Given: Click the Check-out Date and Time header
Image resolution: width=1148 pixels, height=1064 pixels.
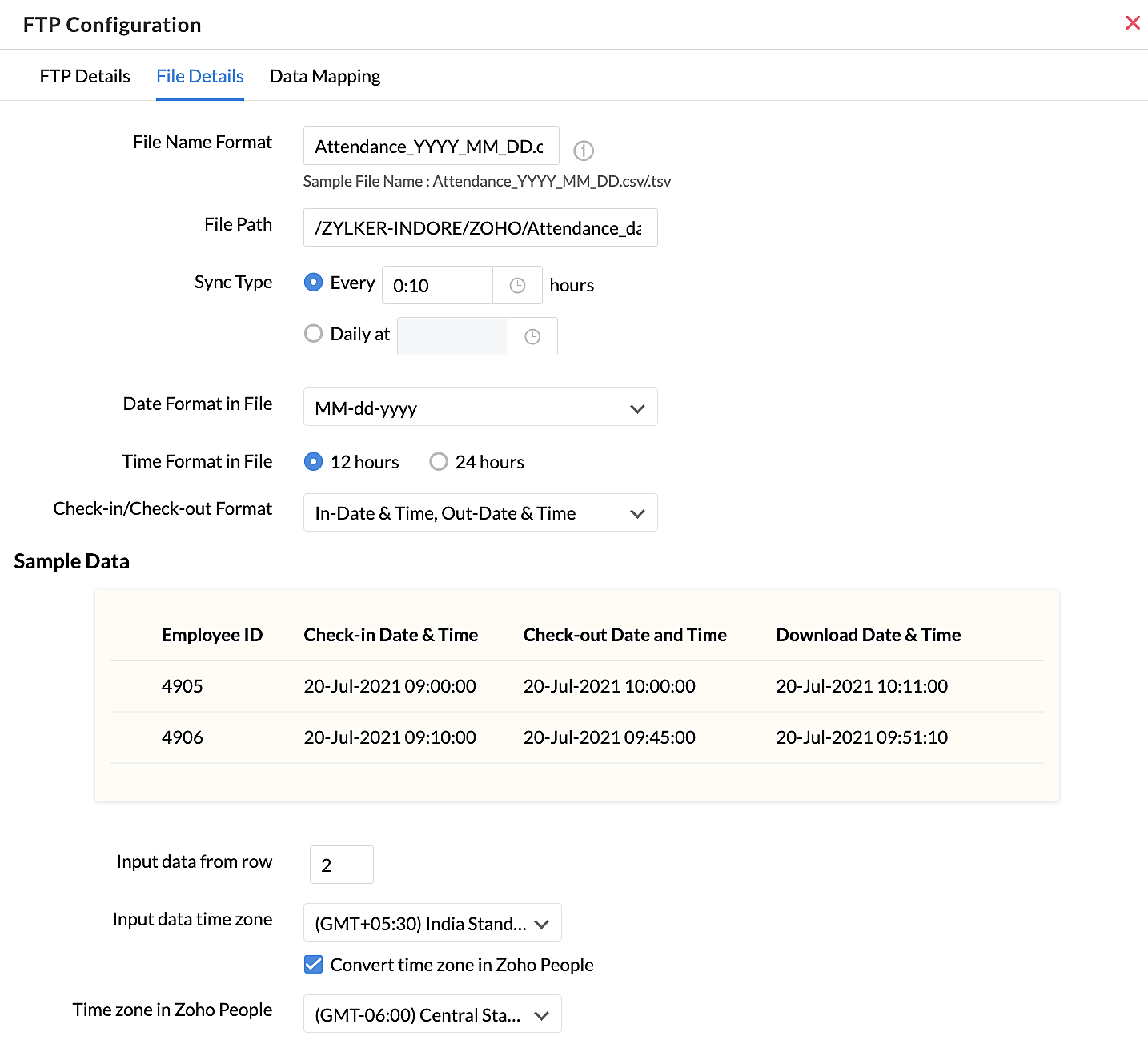Looking at the screenshot, I should point(625,635).
